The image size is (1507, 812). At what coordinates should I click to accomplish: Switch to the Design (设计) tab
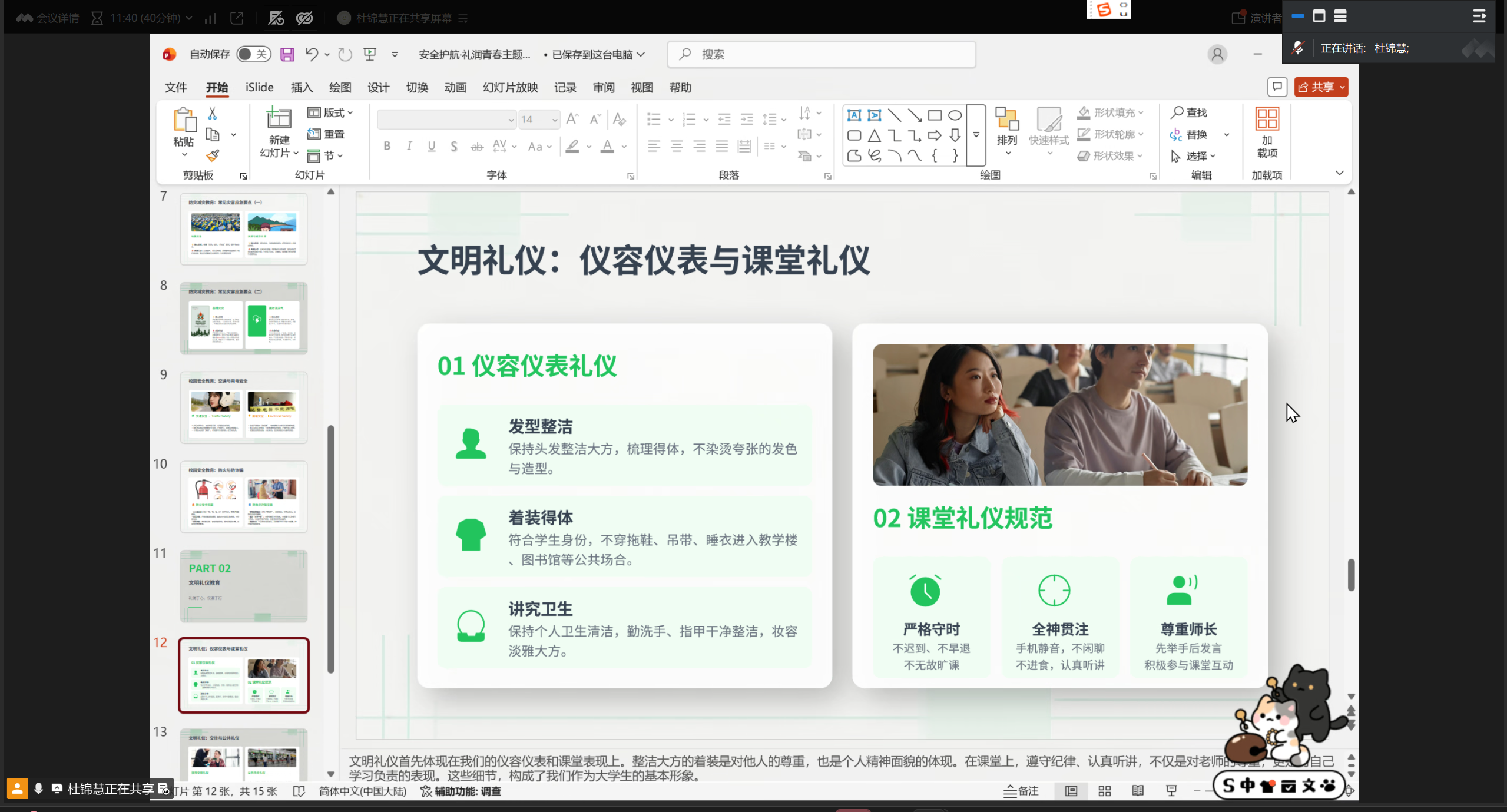(x=379, y=87)
